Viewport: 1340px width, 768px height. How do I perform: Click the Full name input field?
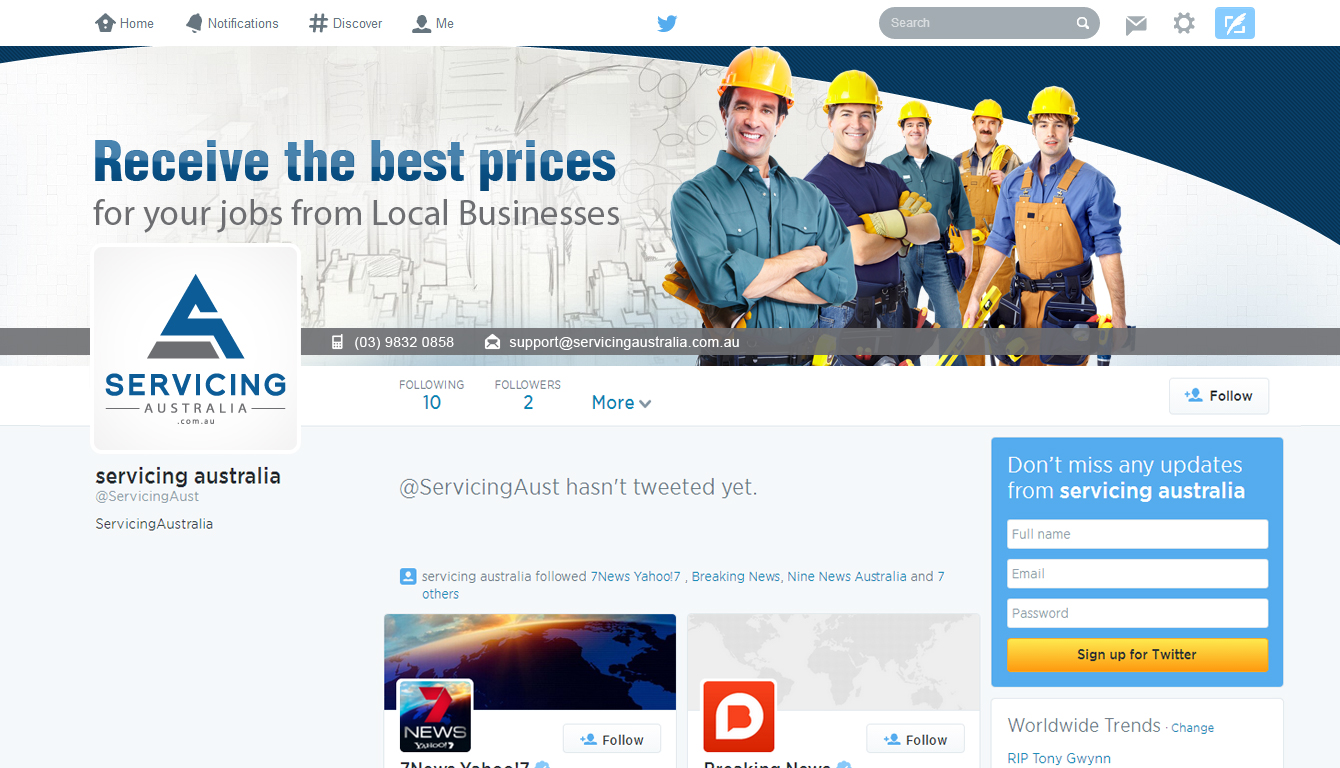coord(1137,533)
